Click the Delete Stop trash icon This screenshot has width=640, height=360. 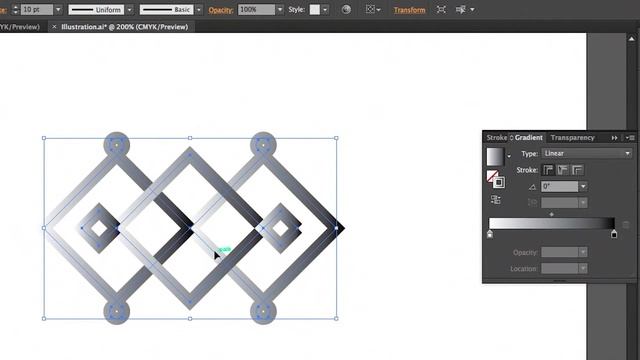point(626,225)
